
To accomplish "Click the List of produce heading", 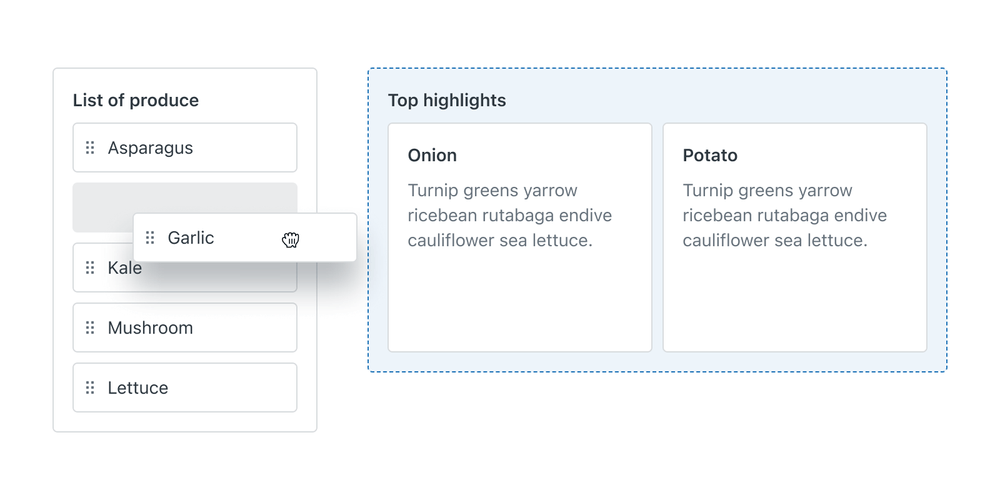I will 136,101.
